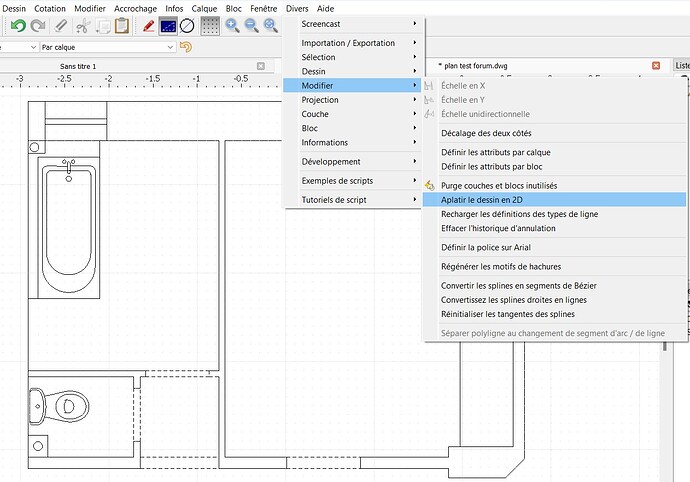Expand the Screencast submenu
Viewport: 690px width, 482px height.
click(x=353, y=24)
